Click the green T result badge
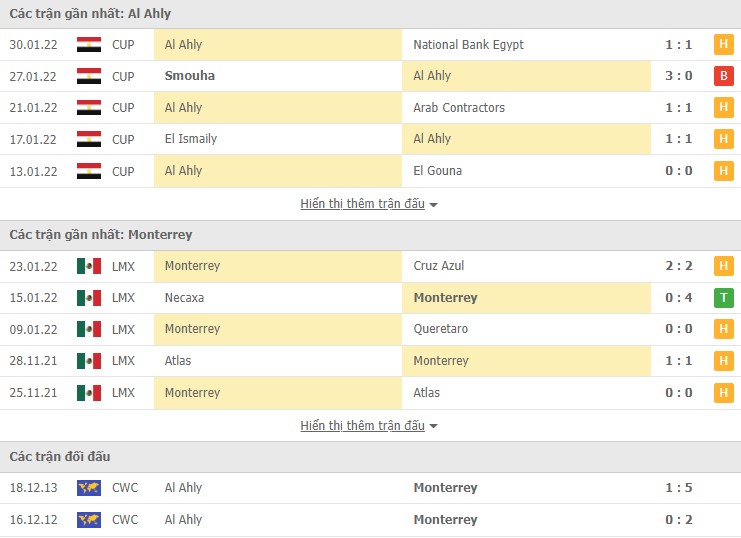The height and width of the screenshot is (538, 741). pos(723,298)
